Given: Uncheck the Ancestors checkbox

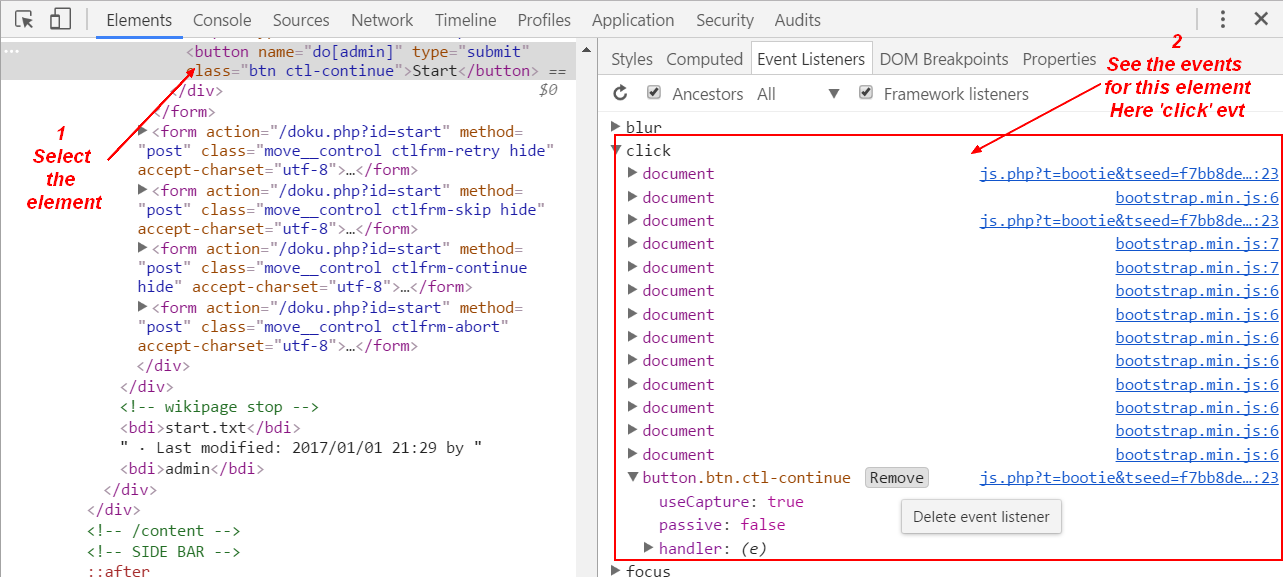Looking at the screenshot, I should pyautogui.click(x=653, y=92).
